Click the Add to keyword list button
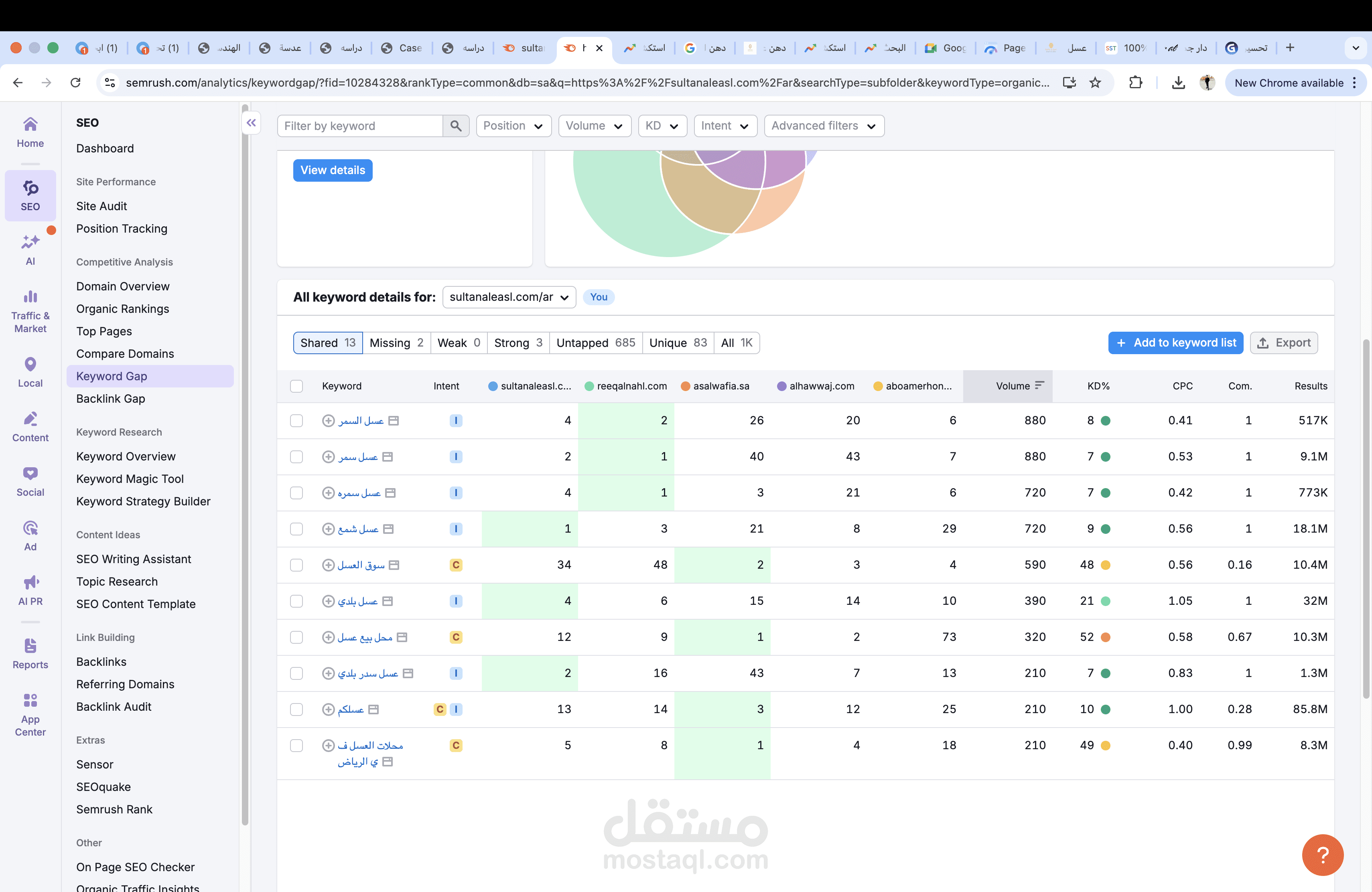This screenshot has width=1372, height=892. [x=1175, y=343]
